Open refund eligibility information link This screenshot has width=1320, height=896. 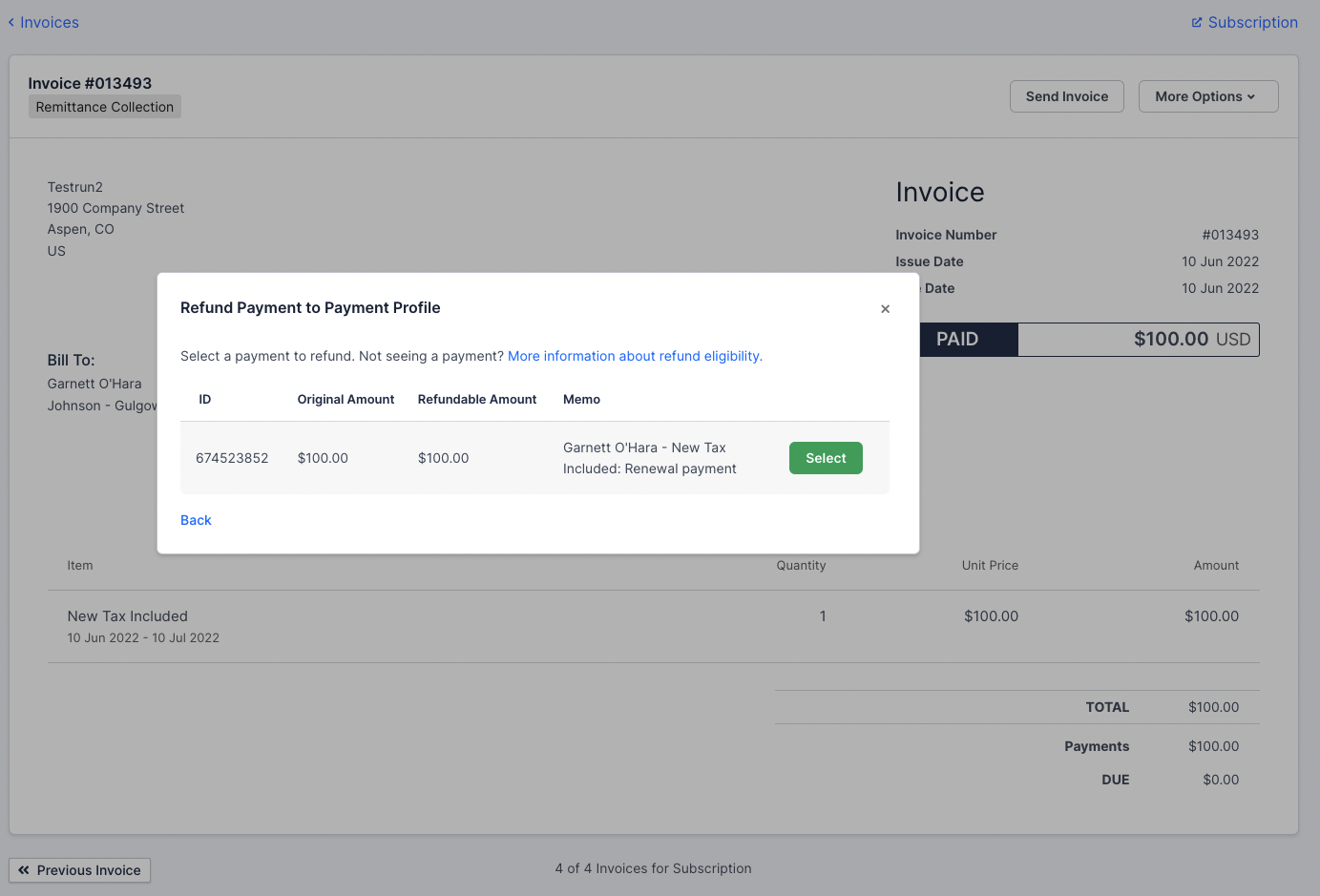(635, 356)
